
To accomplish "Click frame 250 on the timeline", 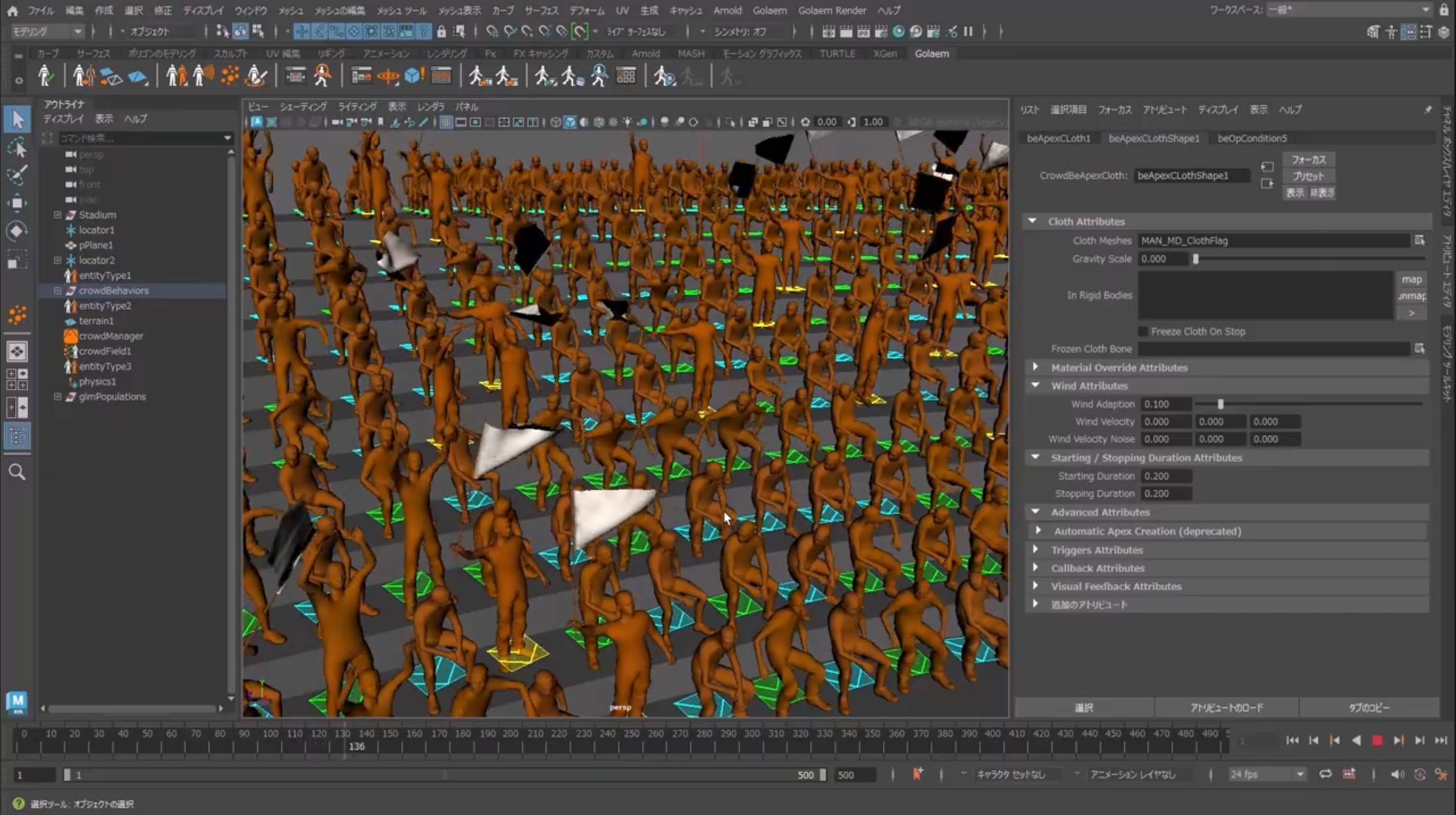I will (632, 733).
